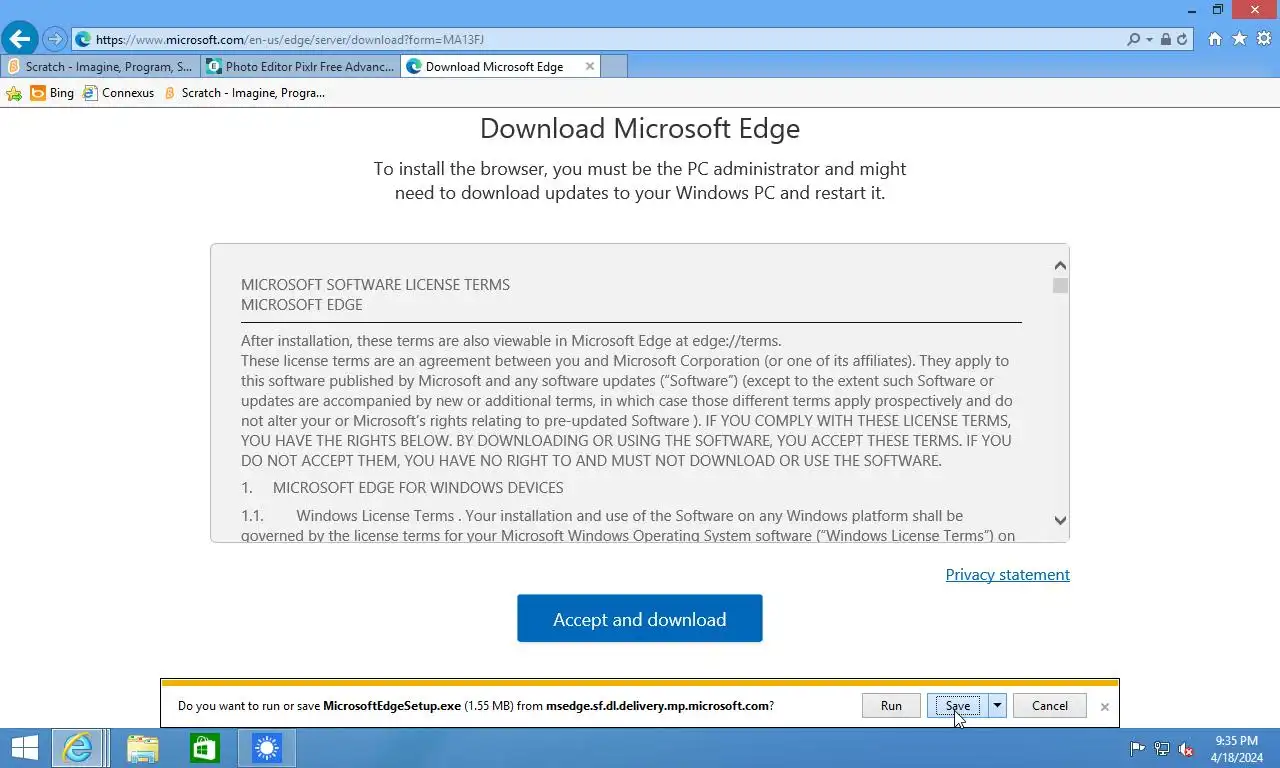Open the Privacy statement link
The image size is (1280, 768).
click(x=1007, y=575)
